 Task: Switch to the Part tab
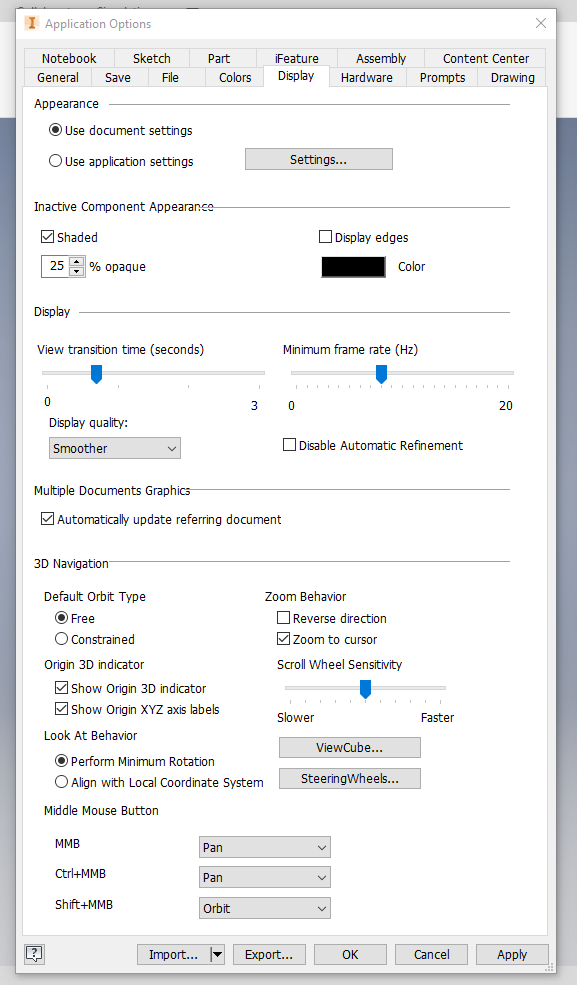pyautogui.click(x=218, y=58)
